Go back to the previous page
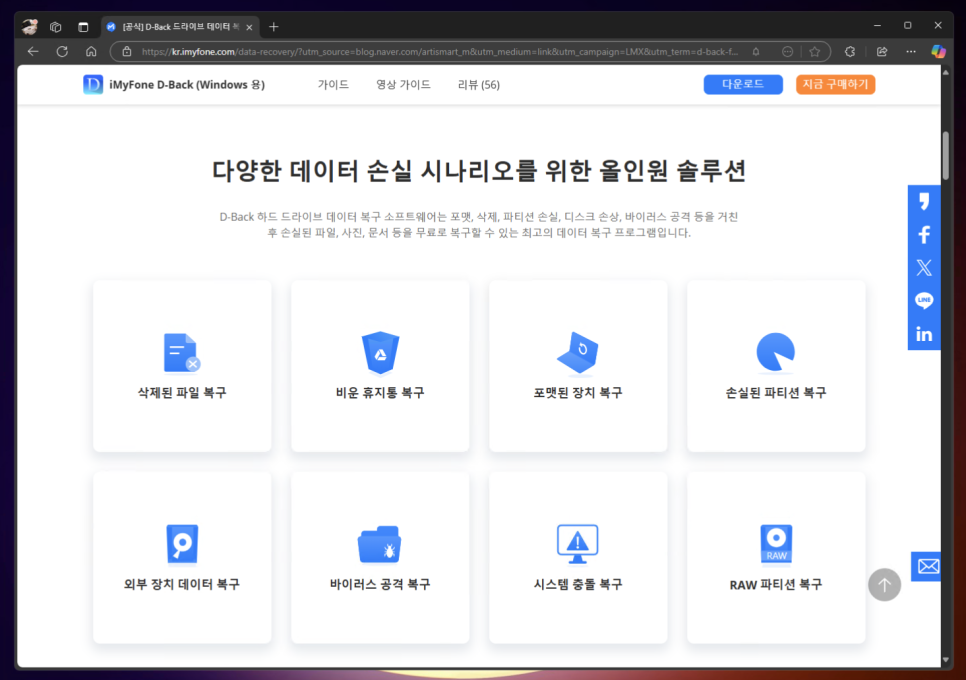 pos(33,52)
